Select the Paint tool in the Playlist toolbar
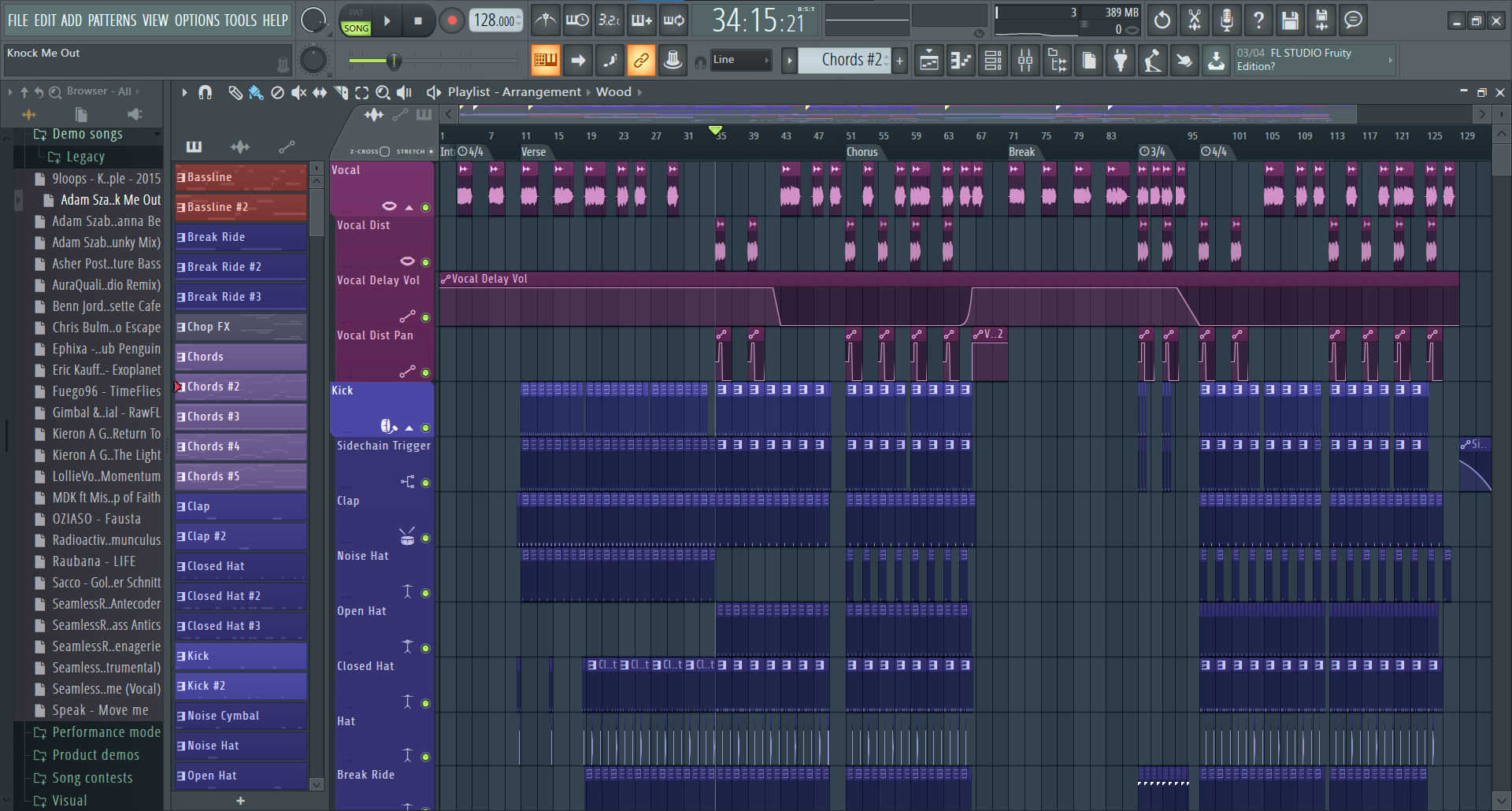 pyautogui.click(x=255, y=92)
